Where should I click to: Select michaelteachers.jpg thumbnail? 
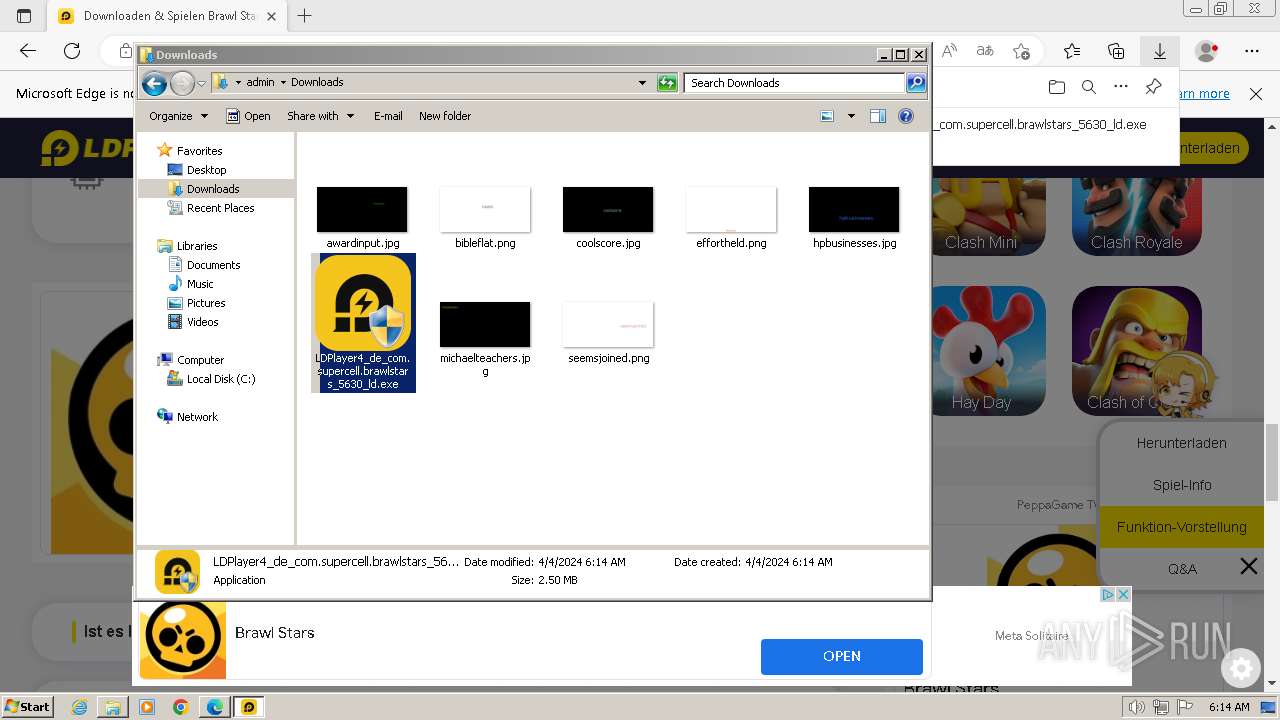[x=485, y=325]
